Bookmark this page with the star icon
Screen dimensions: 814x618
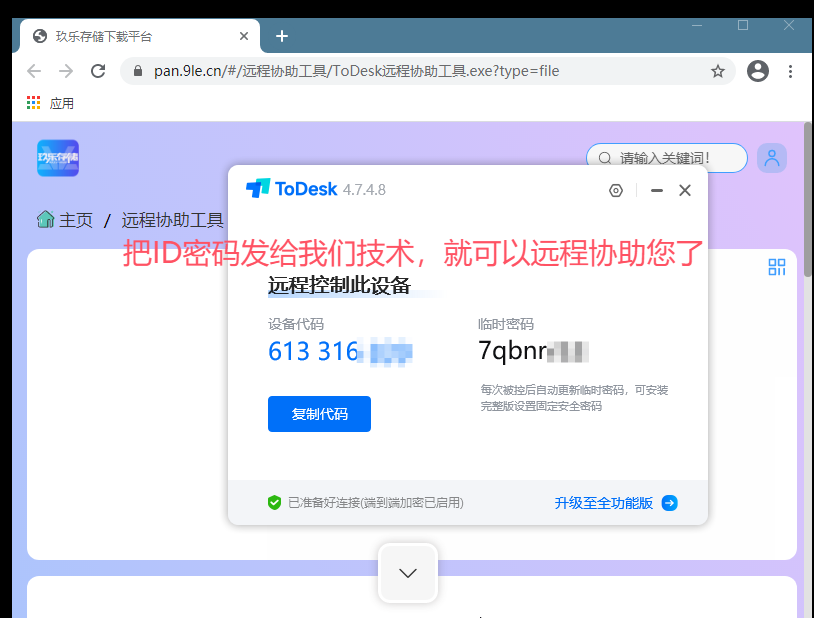718,71
